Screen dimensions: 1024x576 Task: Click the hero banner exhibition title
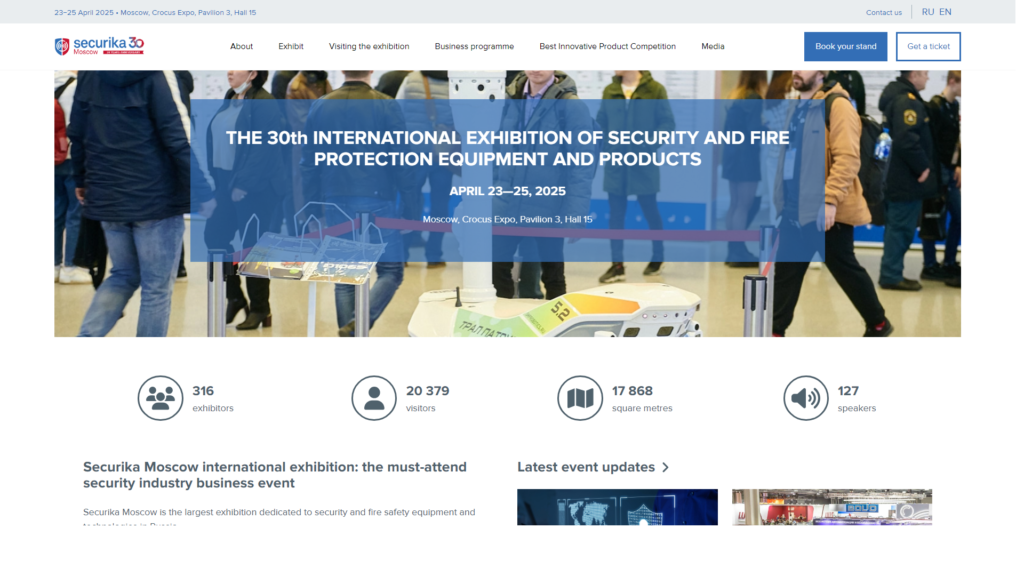coord(507,148)
